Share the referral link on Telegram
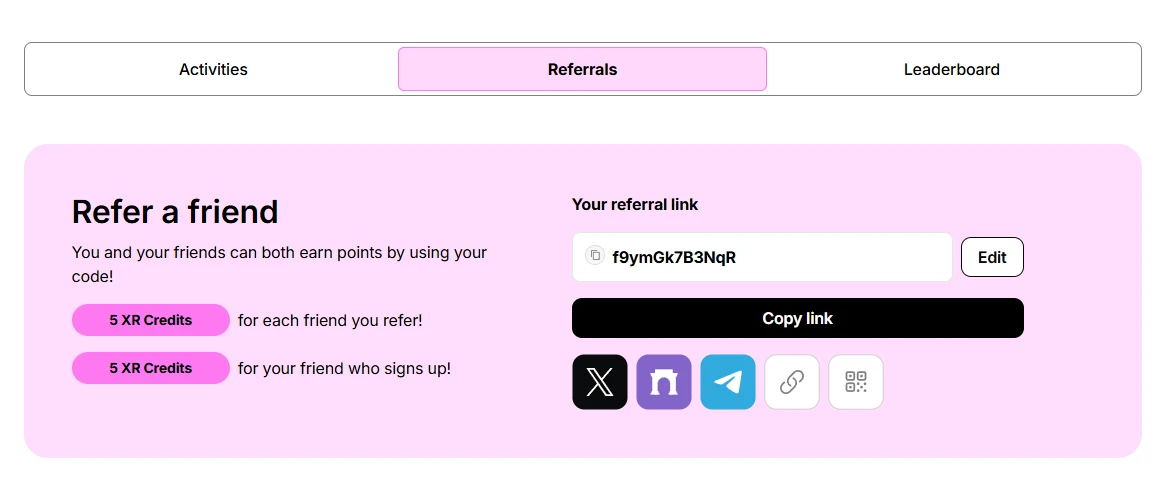1168x477 pixels. pyautogui.click(x=728, y=382)
